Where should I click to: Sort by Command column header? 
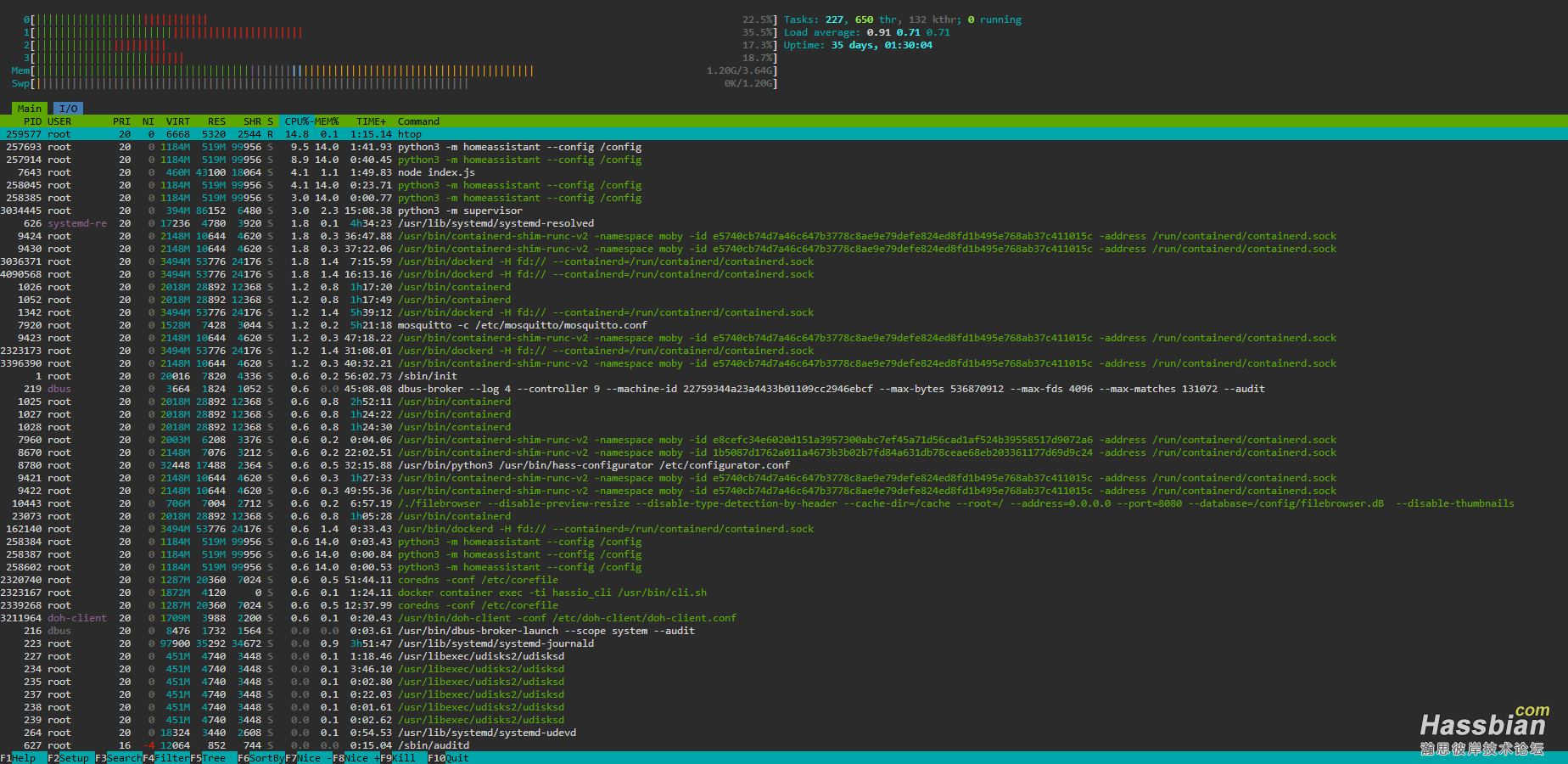pyautogui.click(x=418, y=121)
